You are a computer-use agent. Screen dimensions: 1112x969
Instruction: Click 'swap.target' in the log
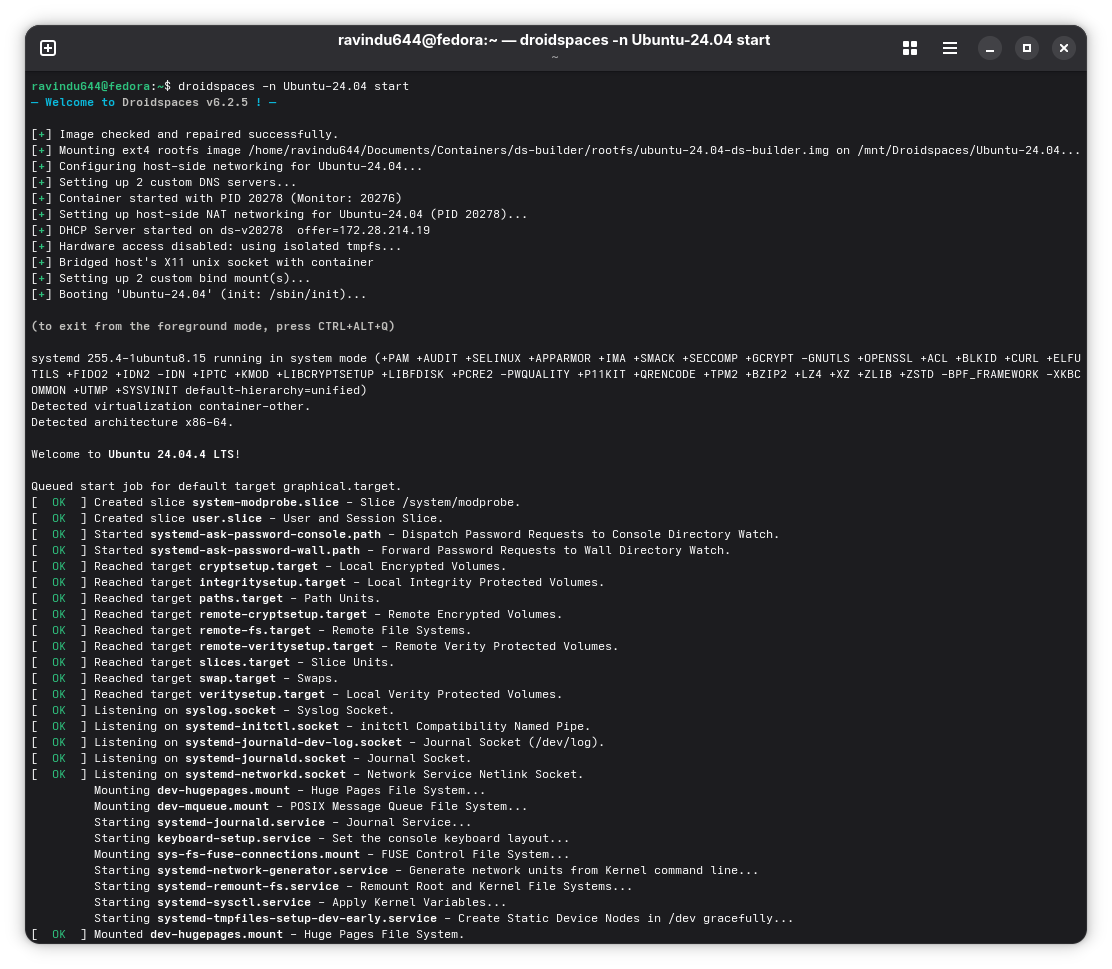pos(238,679)
